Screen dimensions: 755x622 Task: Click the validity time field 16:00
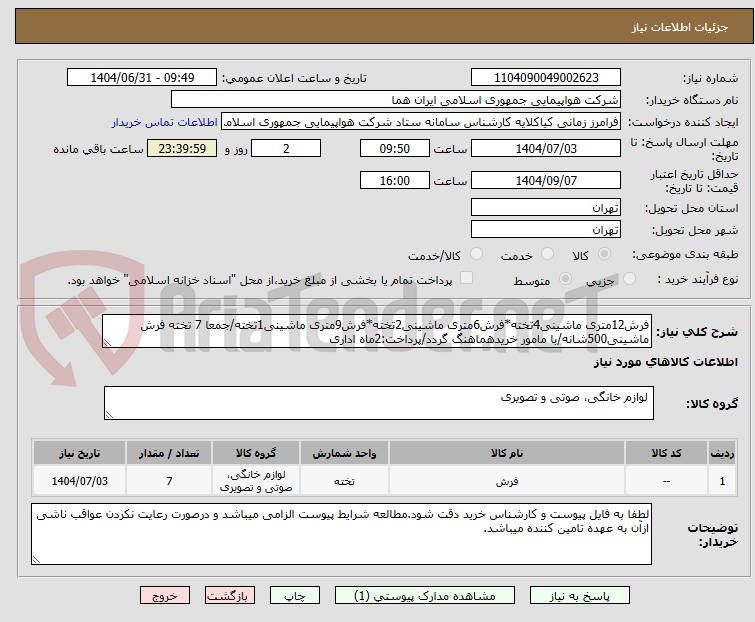pyautogui.click(x=394, y=181)
